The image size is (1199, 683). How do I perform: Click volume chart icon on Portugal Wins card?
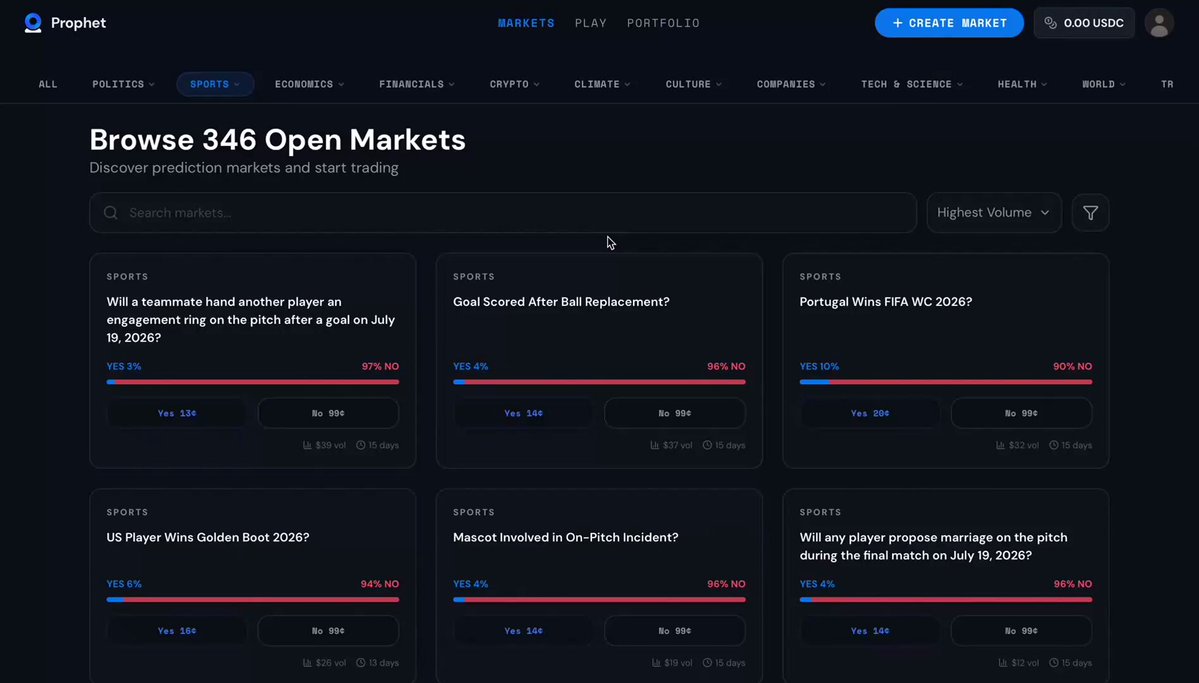[1000, 445]
